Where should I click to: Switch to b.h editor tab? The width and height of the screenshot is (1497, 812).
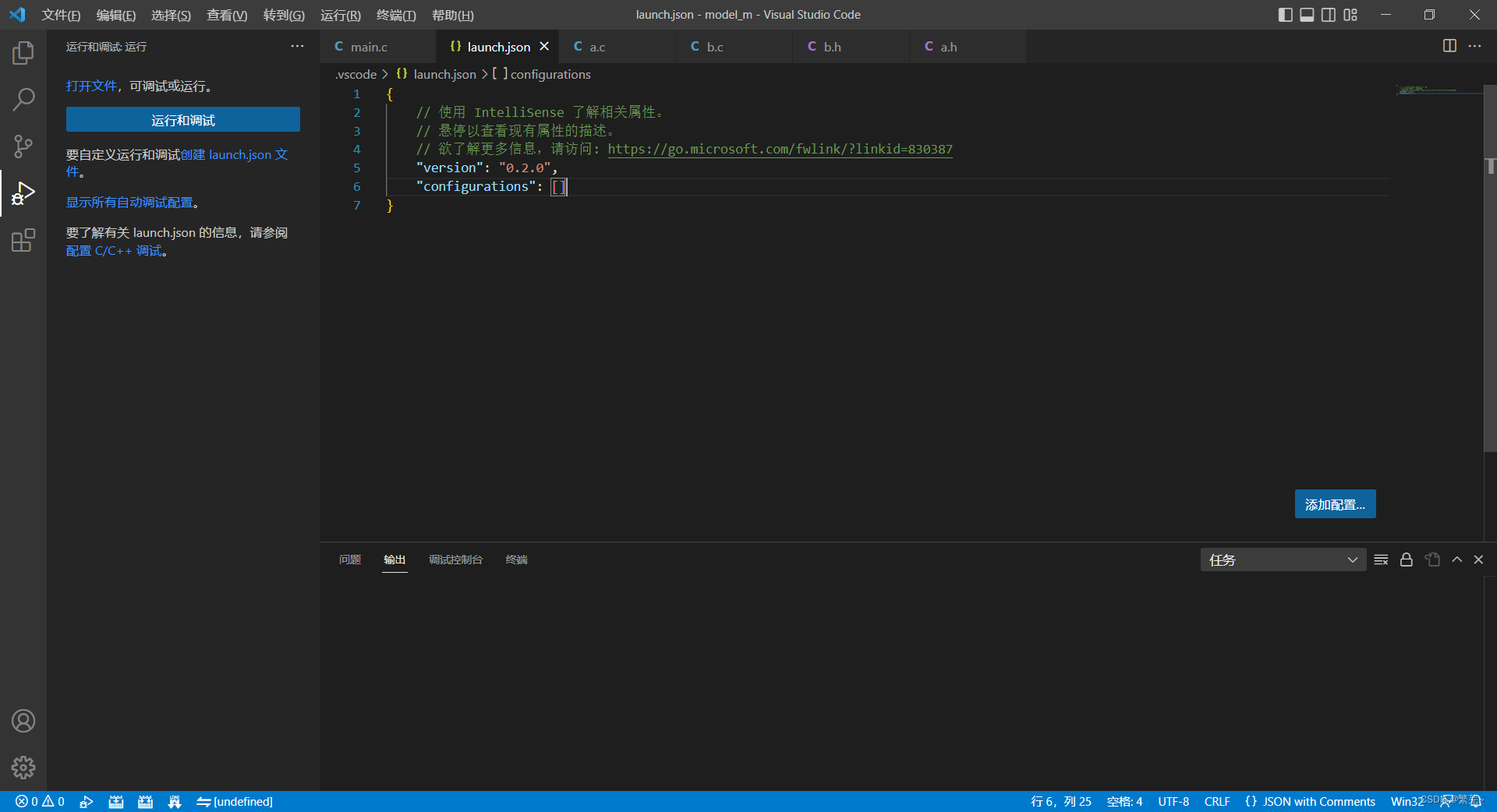(851, 47)
